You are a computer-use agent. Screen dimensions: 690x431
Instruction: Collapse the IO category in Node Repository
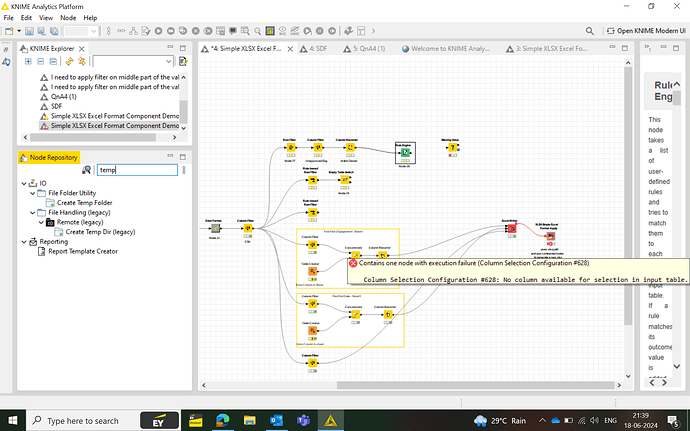(x=24, y=184)
